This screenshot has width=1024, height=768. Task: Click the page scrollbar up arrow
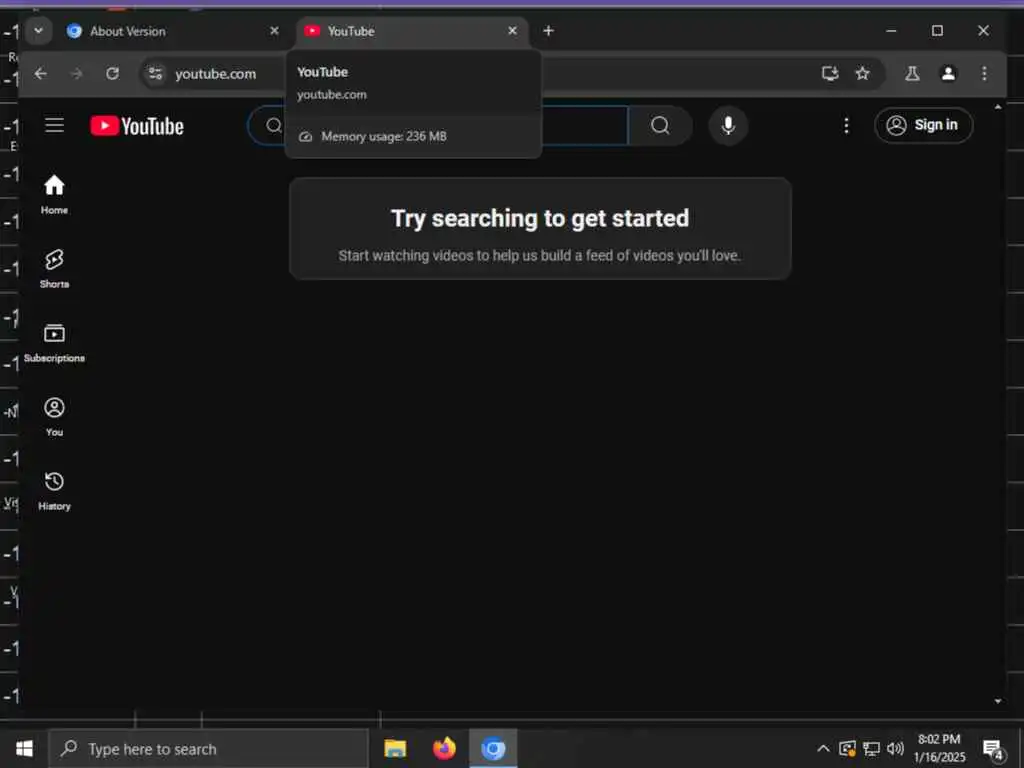click(x=998, y=106)
